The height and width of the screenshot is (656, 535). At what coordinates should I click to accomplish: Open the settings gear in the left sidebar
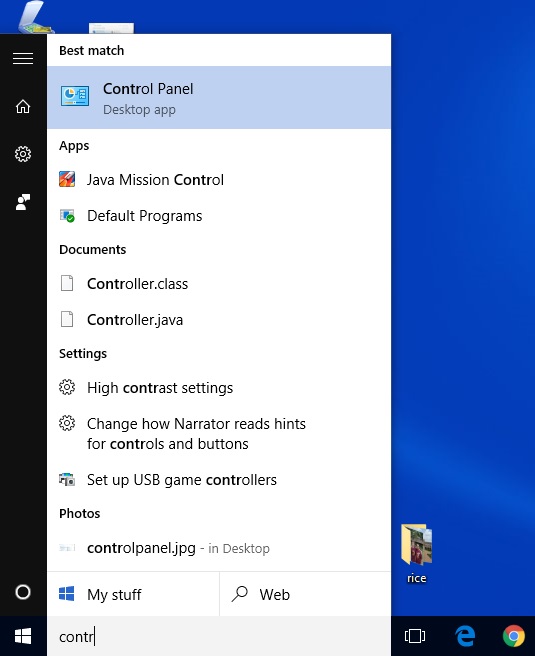[23, 154]
